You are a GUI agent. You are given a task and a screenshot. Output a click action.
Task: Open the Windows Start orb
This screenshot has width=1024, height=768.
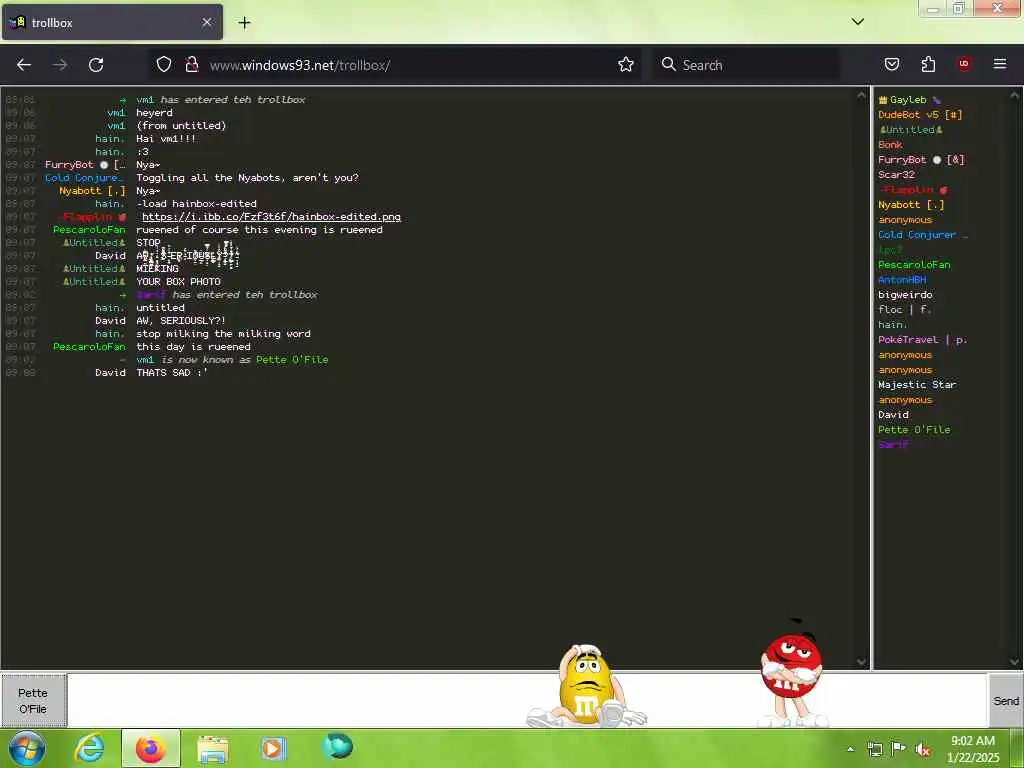click(26, 748)
